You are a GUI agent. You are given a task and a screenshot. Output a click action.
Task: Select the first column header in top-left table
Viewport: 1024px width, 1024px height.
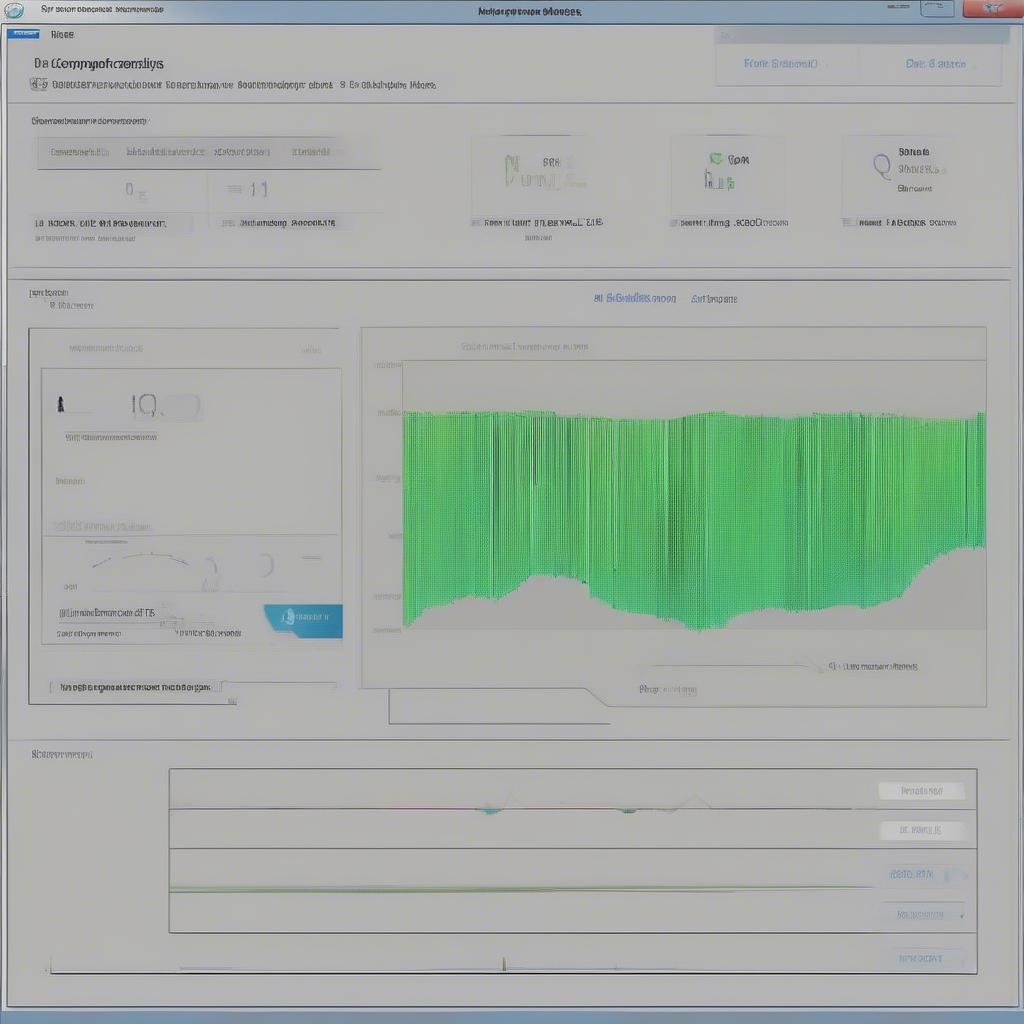click(80, 152)
